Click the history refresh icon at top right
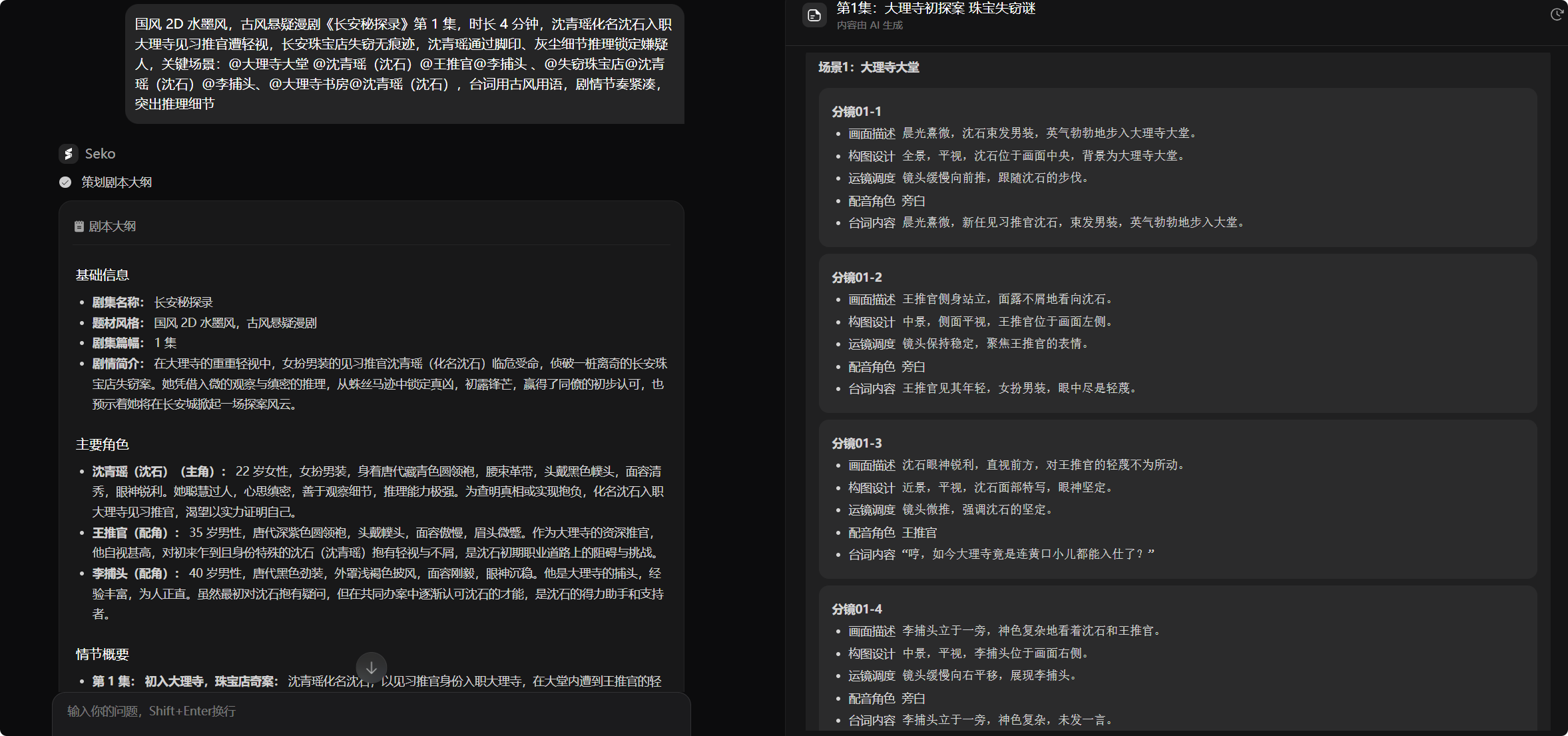 coord(1556,15)
